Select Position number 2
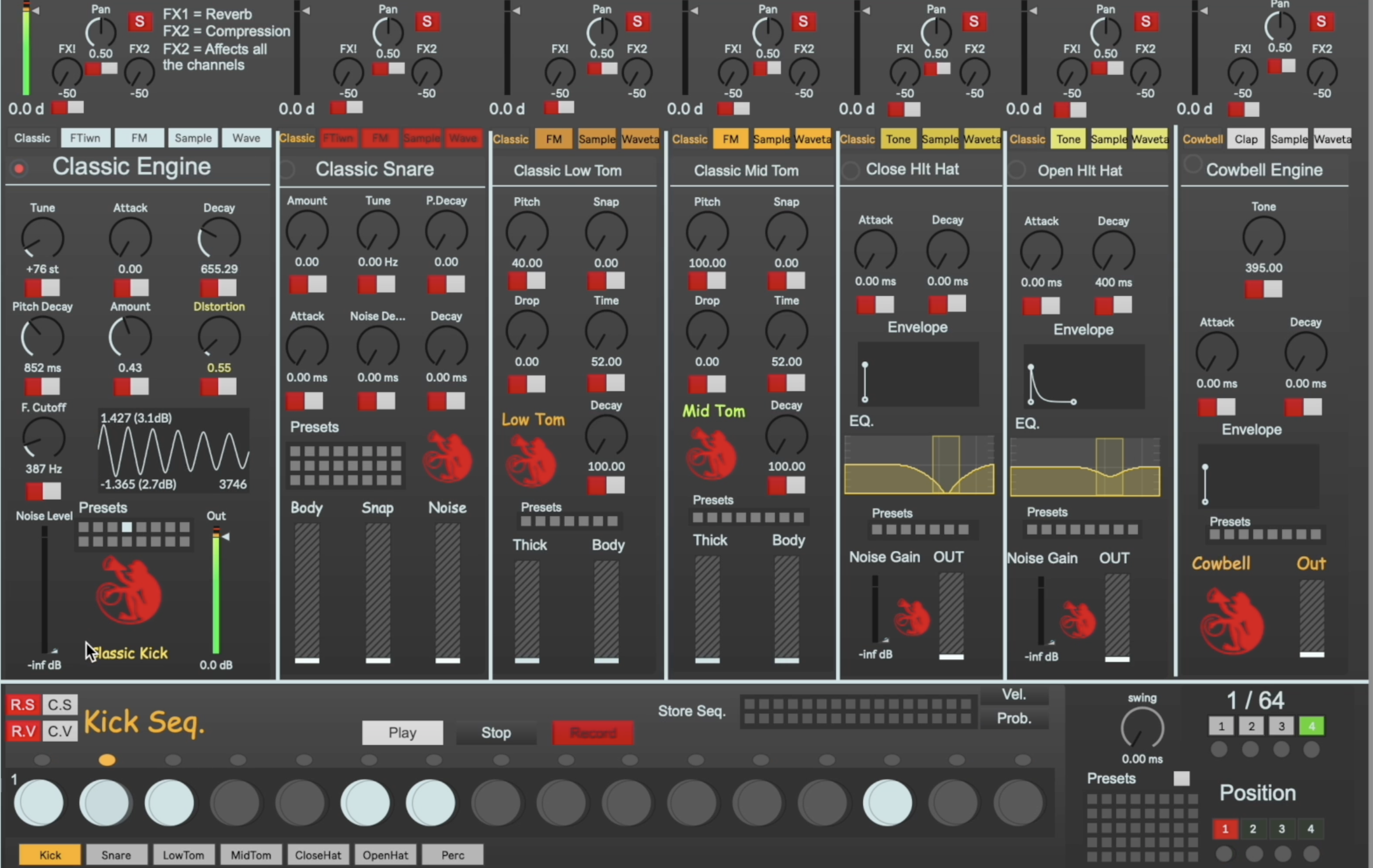The image size is (1373, 868). [x=1253, y=829]
